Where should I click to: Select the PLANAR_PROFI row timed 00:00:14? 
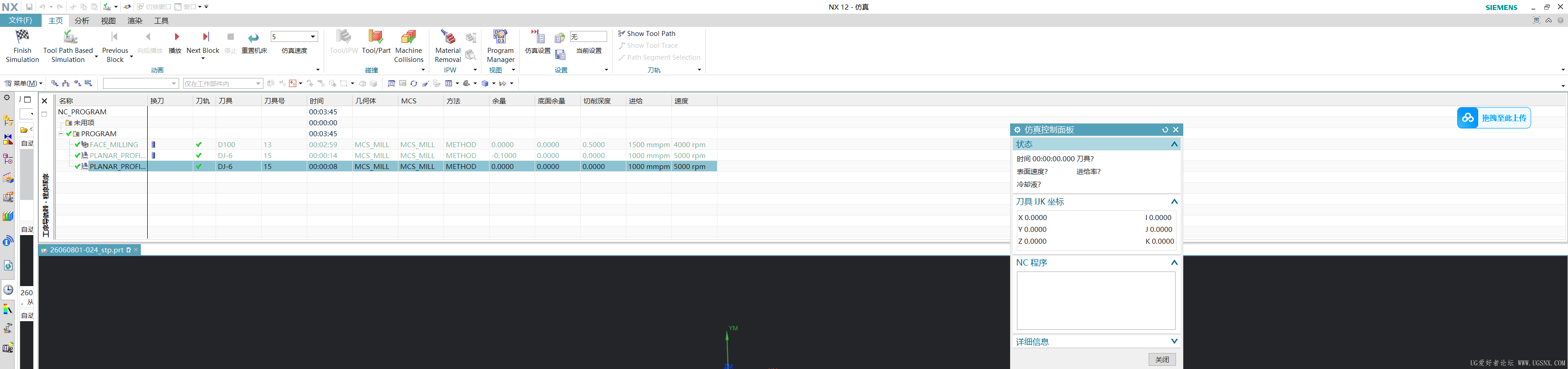tap(387, 156)
